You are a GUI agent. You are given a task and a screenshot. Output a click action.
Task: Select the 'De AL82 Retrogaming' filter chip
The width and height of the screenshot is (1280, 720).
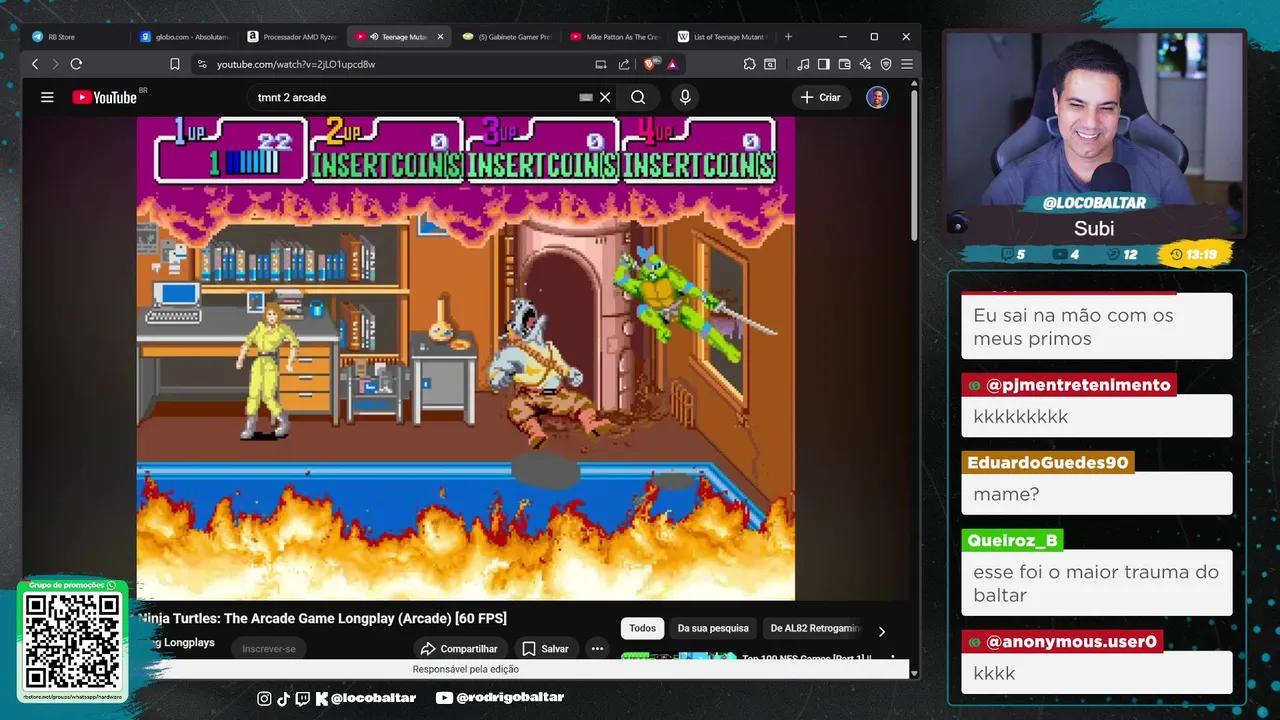click(815, 628)
